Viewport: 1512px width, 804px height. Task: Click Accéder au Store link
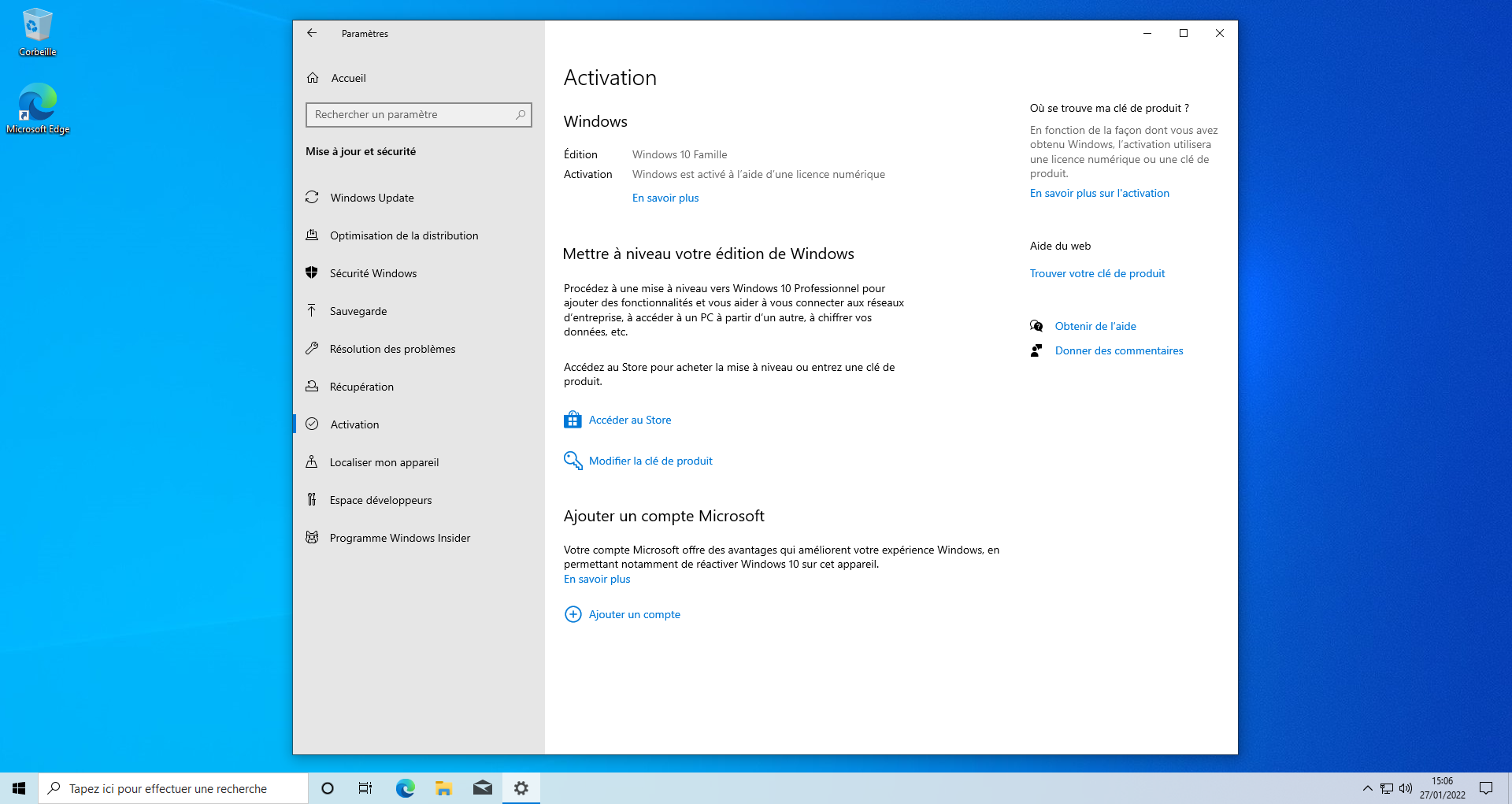630,421
